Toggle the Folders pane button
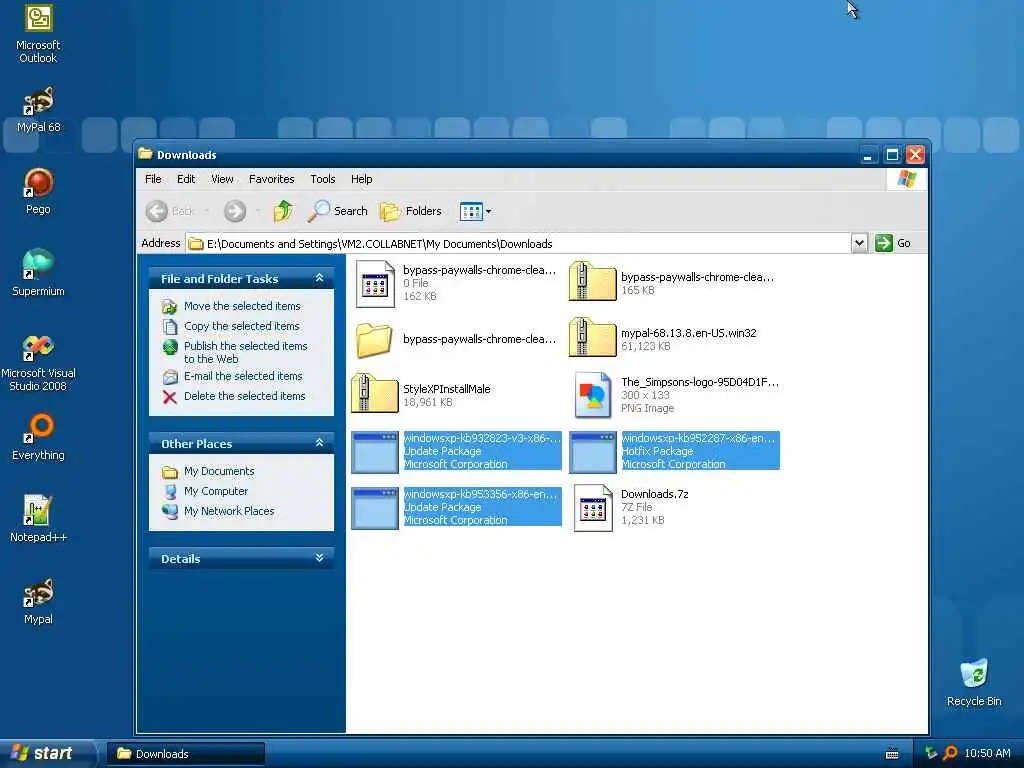This screenshot has width=1024, height=768. pyautogui.click(x=411, y=211)
